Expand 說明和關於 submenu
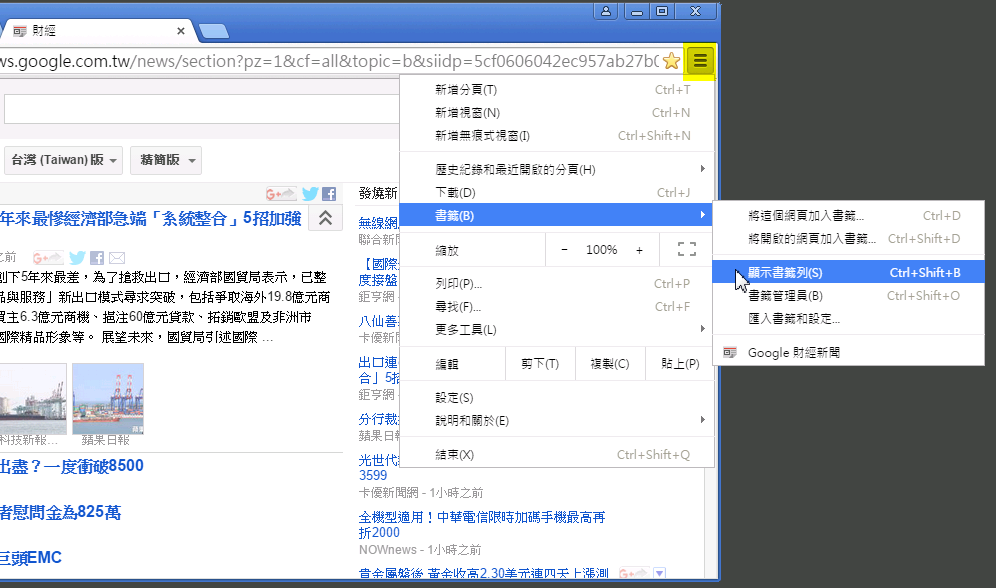The height and width of the screenshot is (588, 996). (x=557, y=420)
